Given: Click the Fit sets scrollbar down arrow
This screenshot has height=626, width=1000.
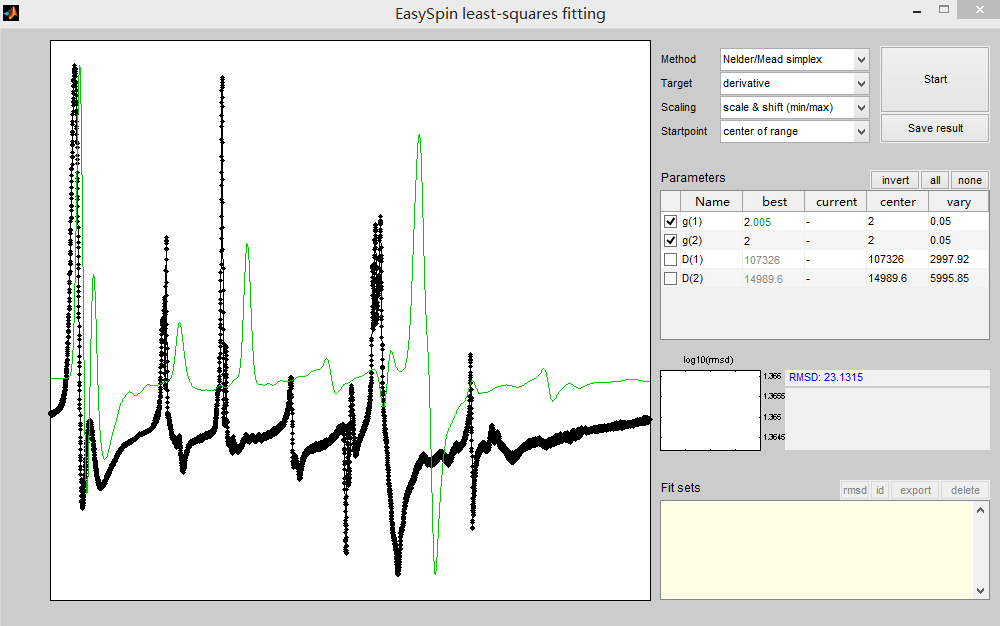Looking at the screenshot, I should (x=981, y=591).
